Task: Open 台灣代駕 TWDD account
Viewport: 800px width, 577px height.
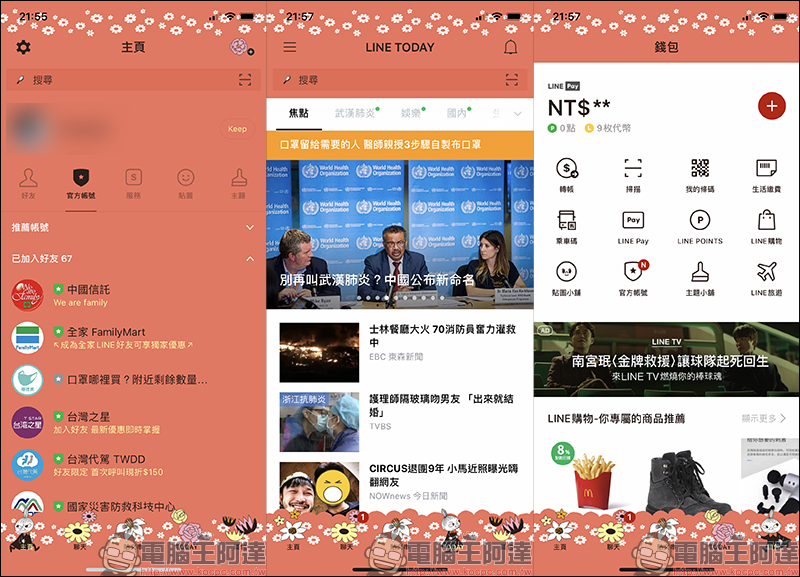Action: [133, 465]
